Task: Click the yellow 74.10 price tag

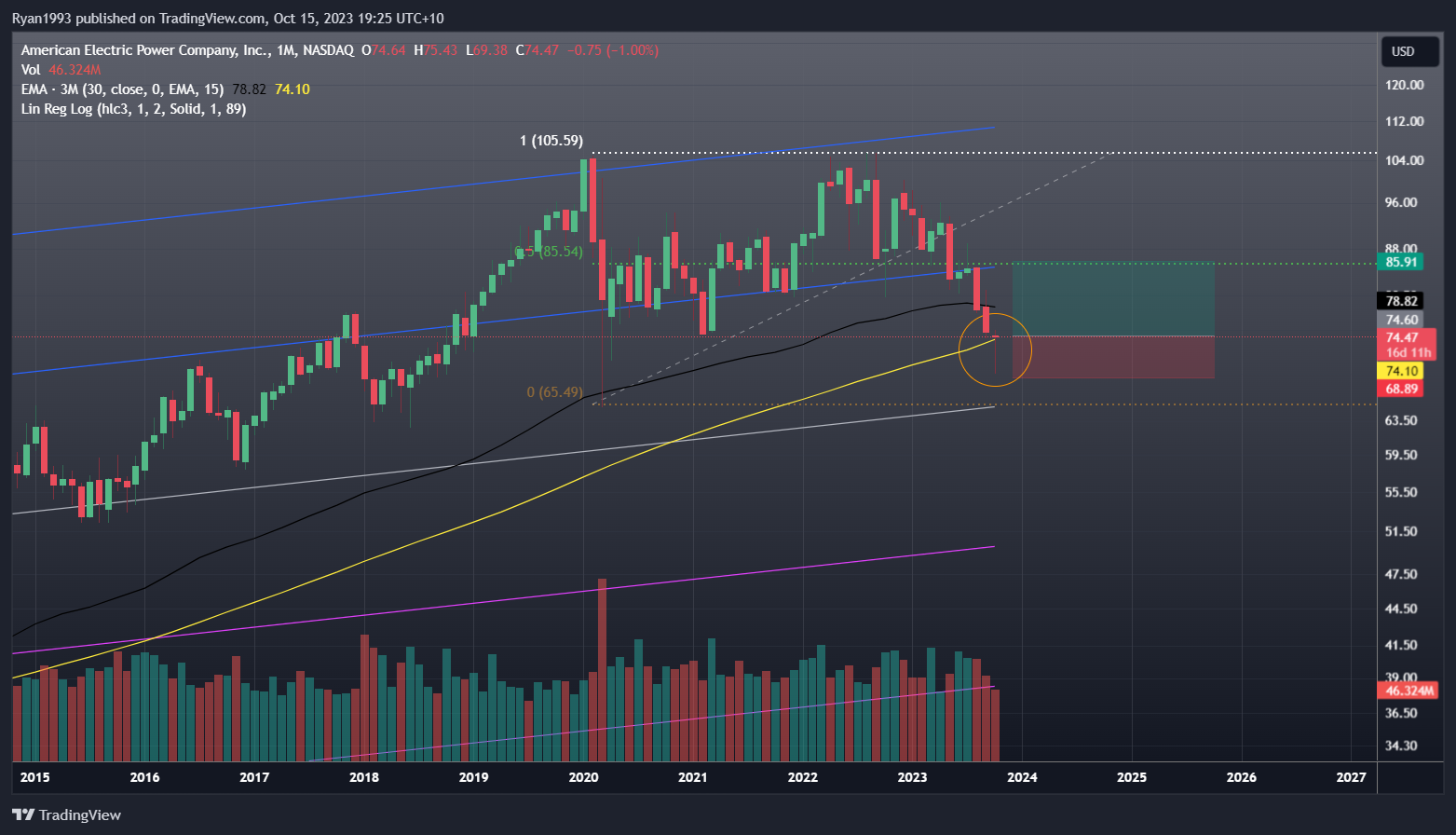Action: click(1402, 371)
